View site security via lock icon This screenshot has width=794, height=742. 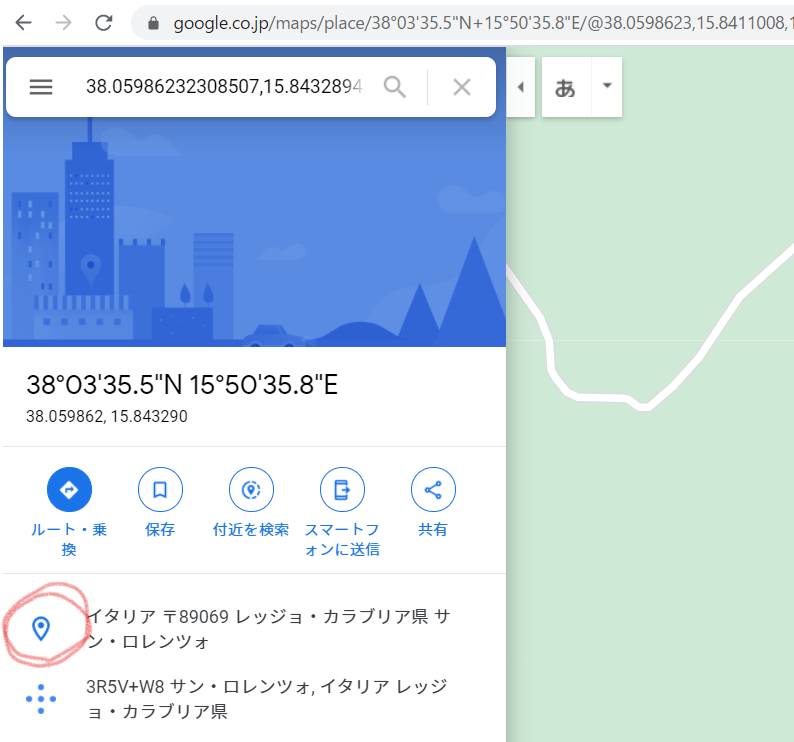pos(153,23)
